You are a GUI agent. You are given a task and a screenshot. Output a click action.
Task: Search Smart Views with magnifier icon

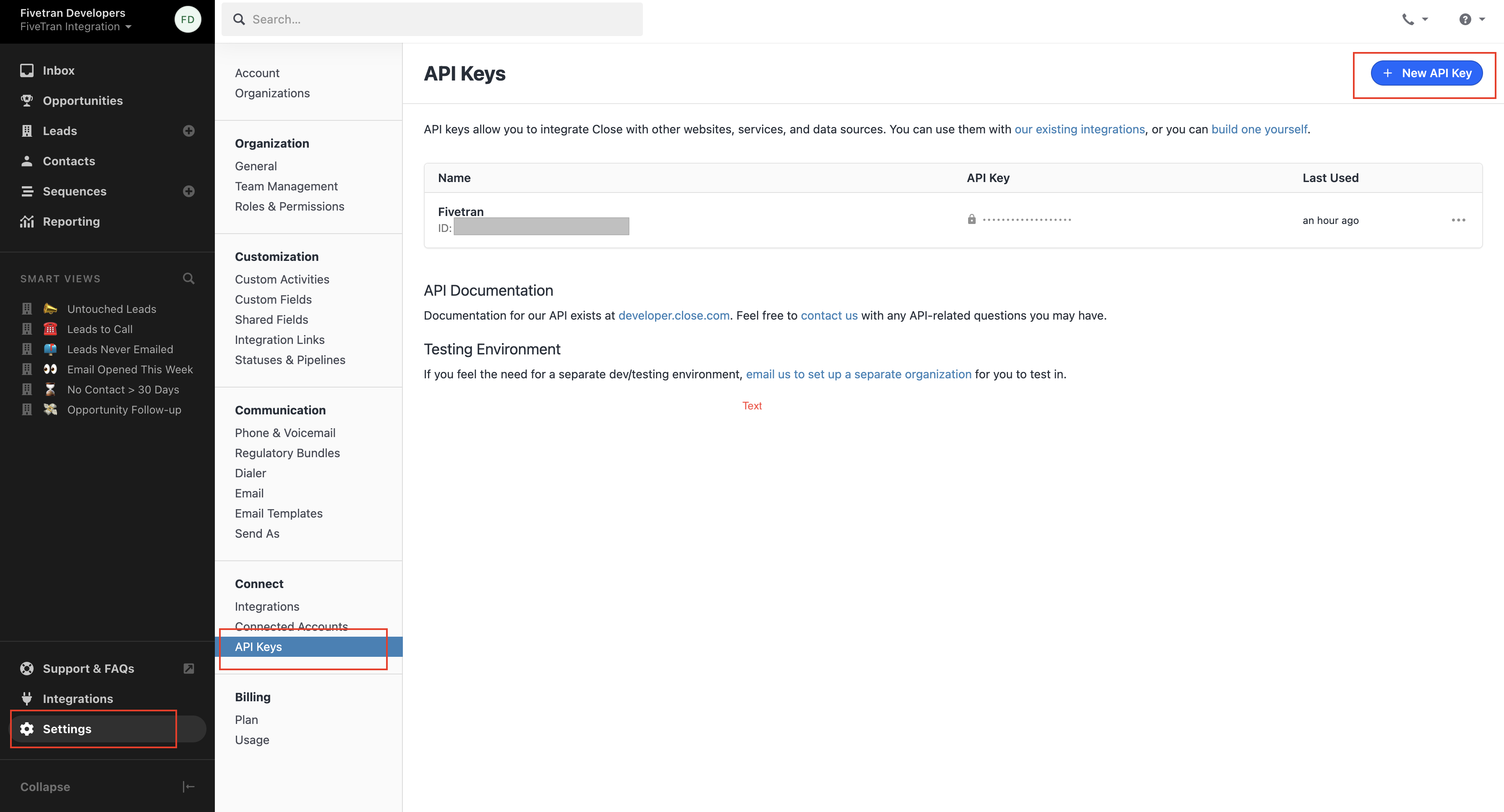pos(188,278)
